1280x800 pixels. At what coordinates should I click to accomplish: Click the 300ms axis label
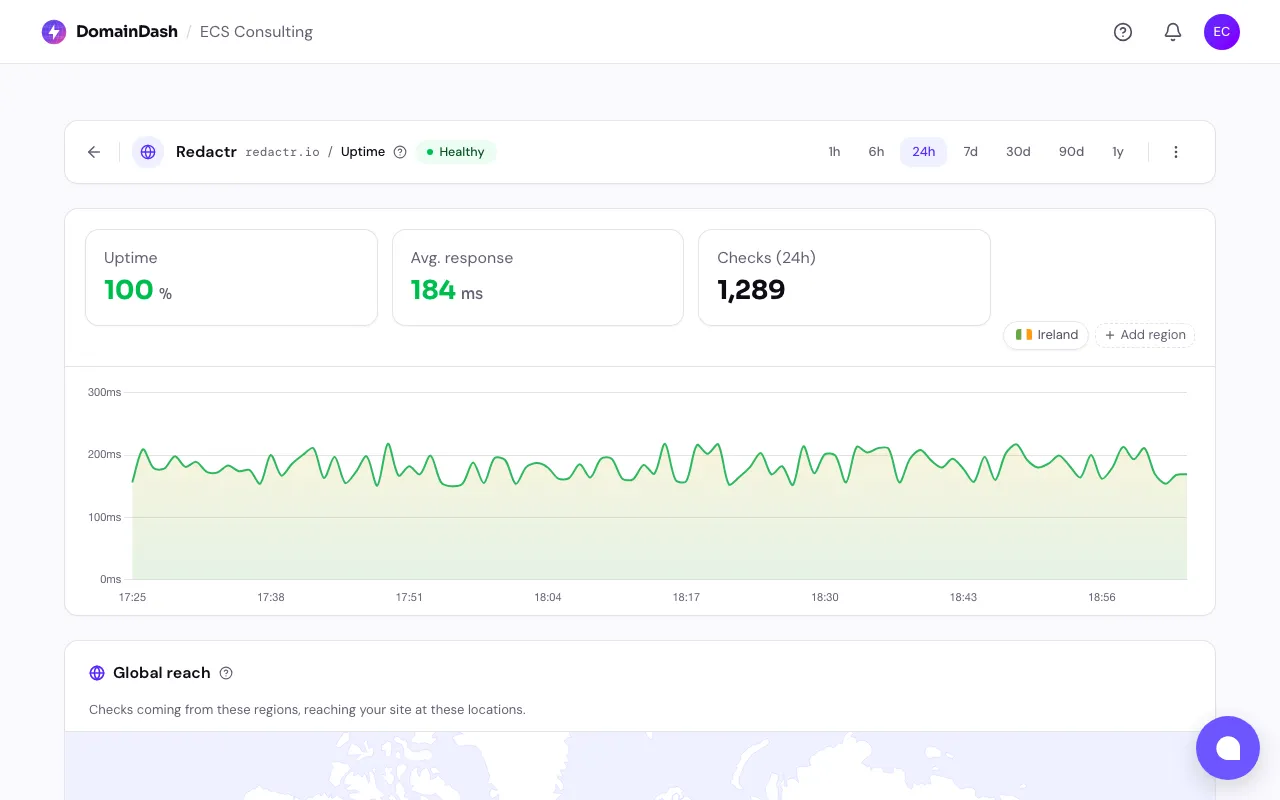coord(105,392)
